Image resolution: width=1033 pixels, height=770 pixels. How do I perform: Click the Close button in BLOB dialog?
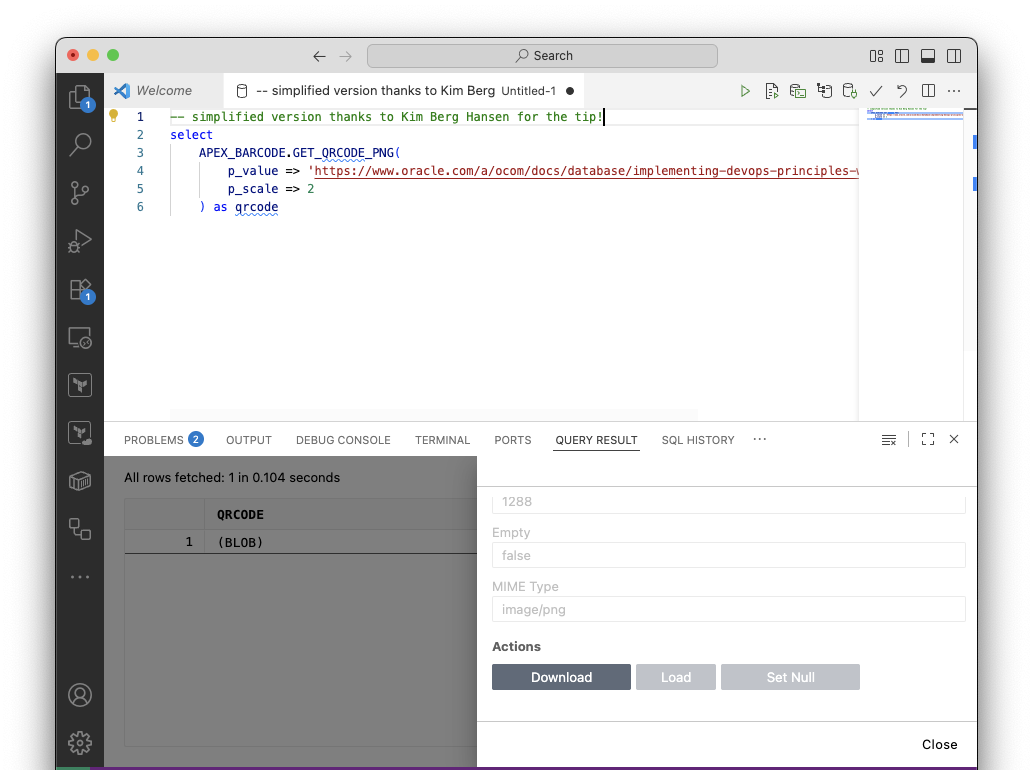click(939, 745)
